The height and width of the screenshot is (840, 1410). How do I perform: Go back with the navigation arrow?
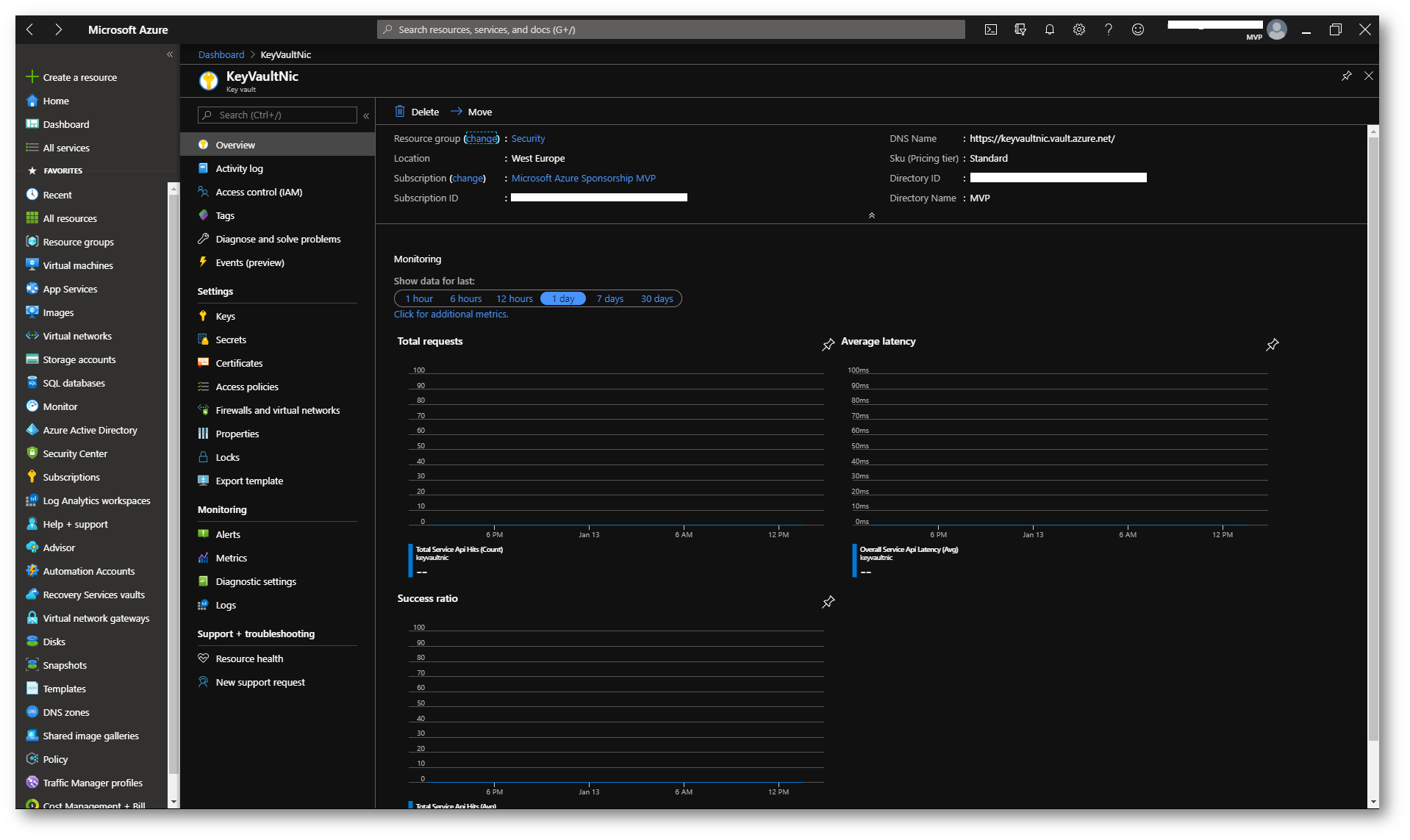(x=30, y=29)
